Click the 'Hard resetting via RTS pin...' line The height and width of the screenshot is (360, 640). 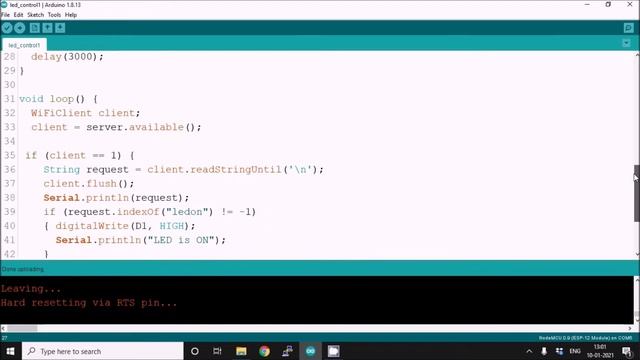(89, 303)
